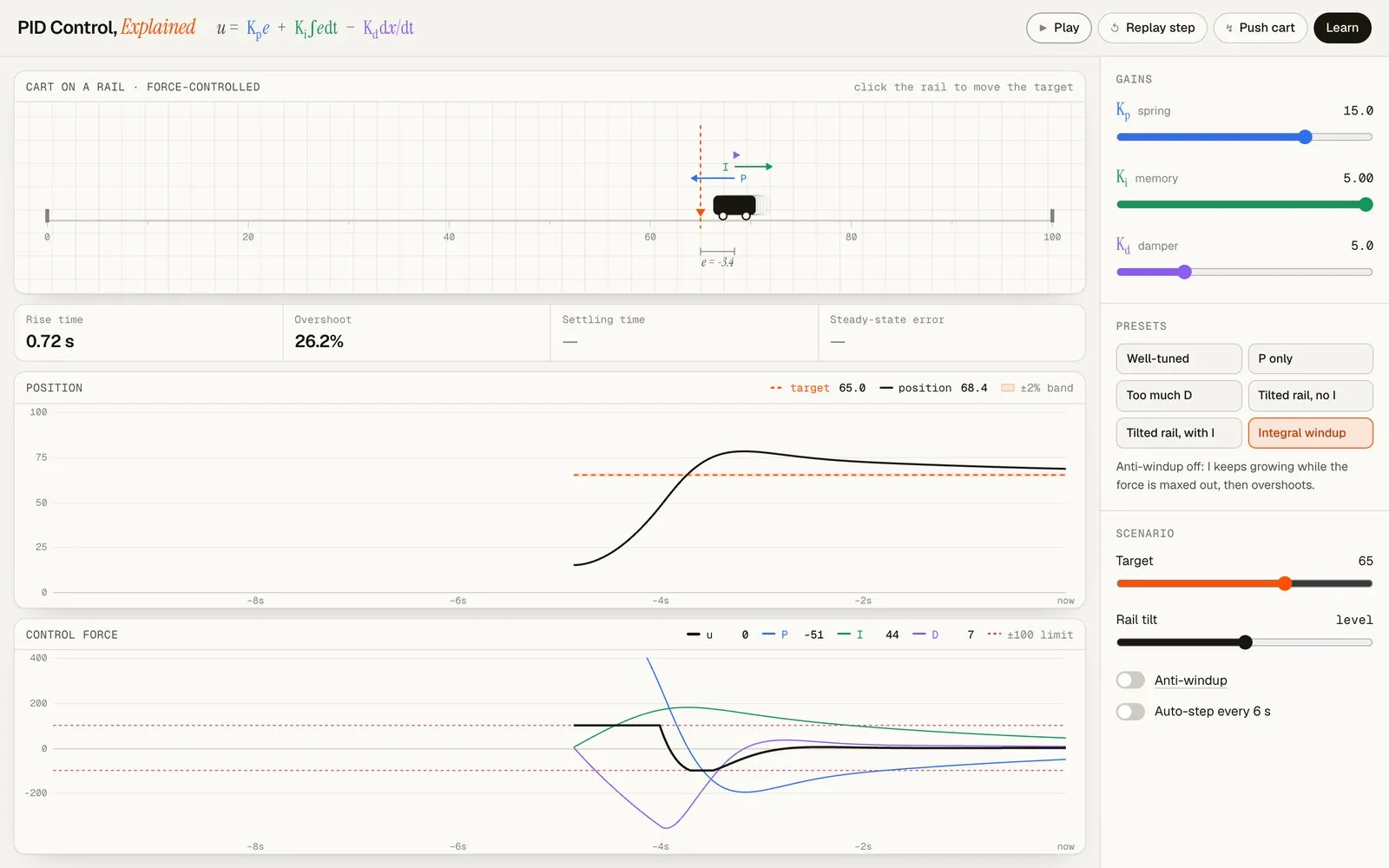Viewport: 1389px width, 868px height.
Task: Click the purple D force arrow above cart
Action: click(x=736, y=155)
